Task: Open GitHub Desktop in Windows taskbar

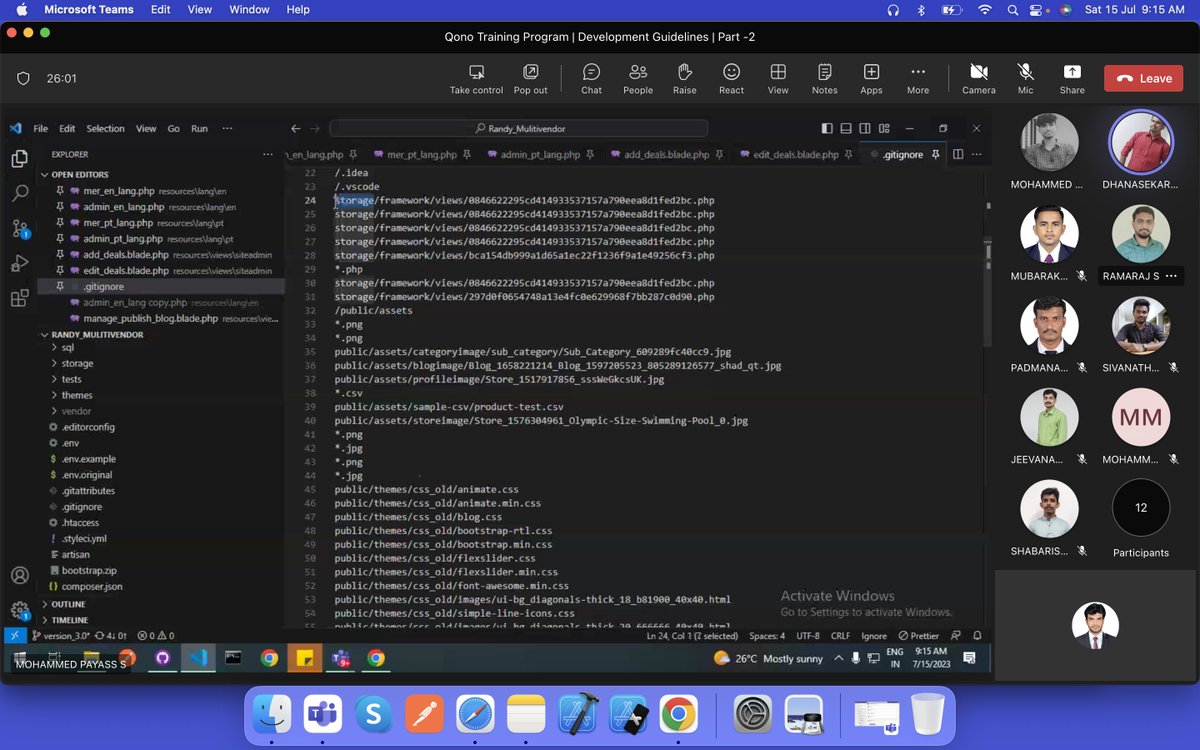Action: pos(163,658)
